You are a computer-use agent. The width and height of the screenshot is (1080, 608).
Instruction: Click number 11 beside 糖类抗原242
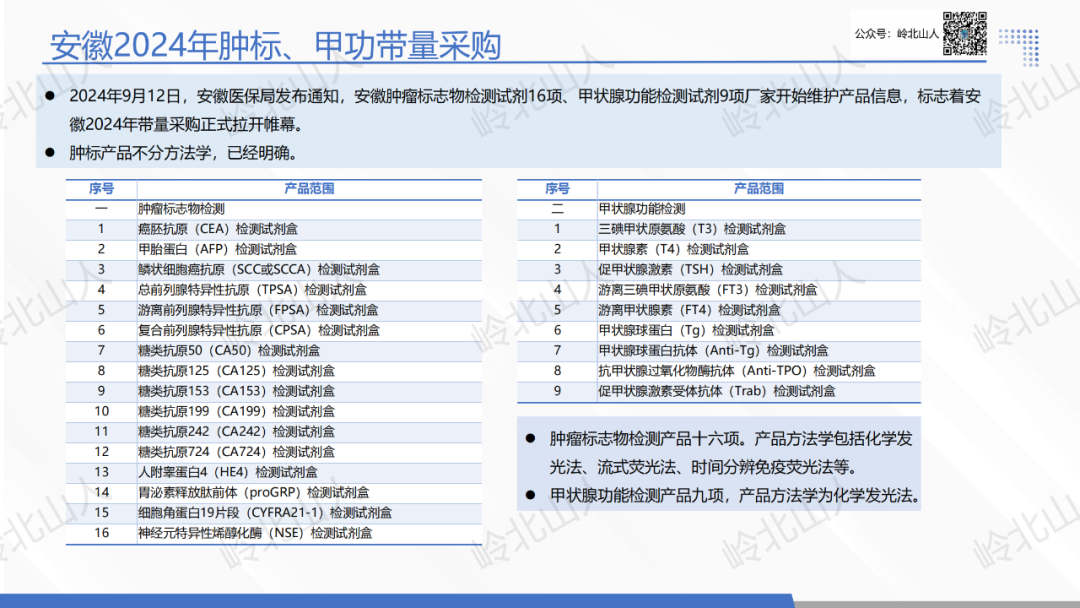101,432
